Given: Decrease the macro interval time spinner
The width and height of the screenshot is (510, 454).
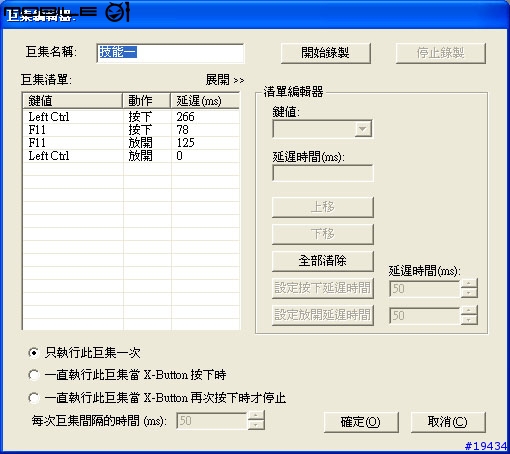Looking at the screenshot, I should (256, 425).
